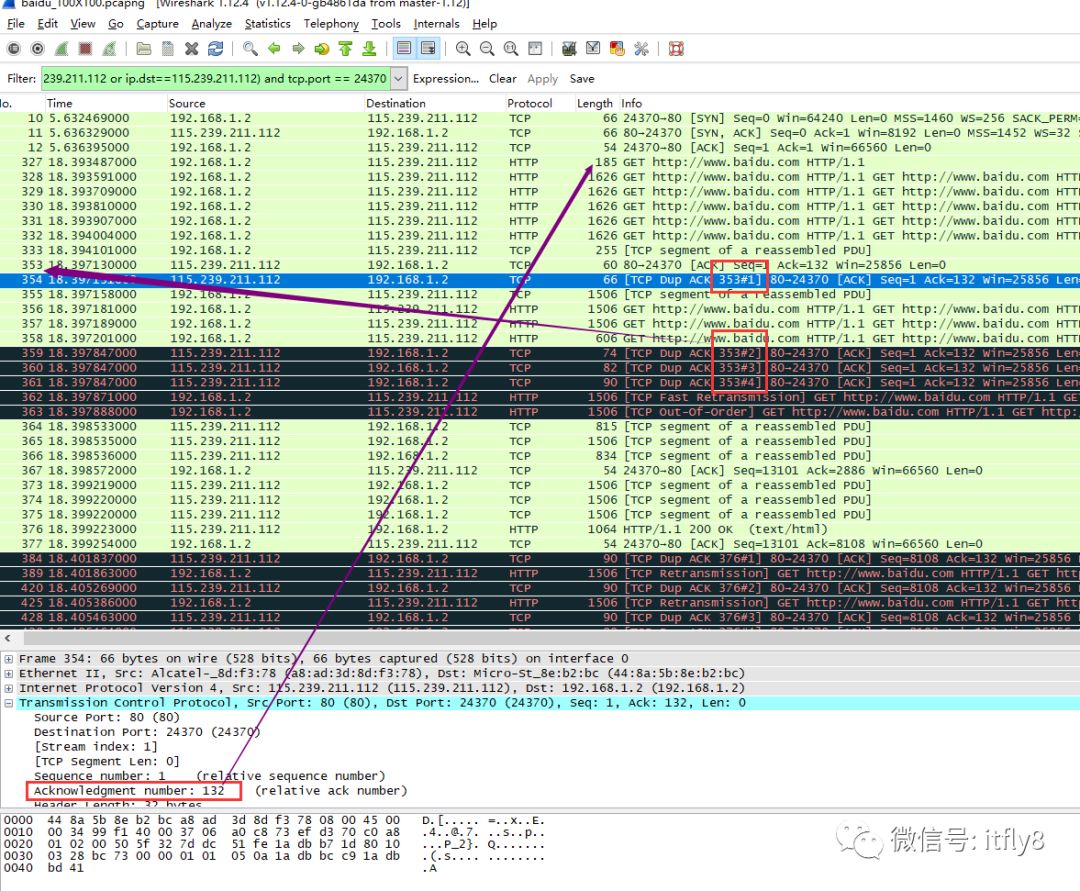Open the View menu
The width and height of the screenshot is (1080, 891).
click(83, 24)
